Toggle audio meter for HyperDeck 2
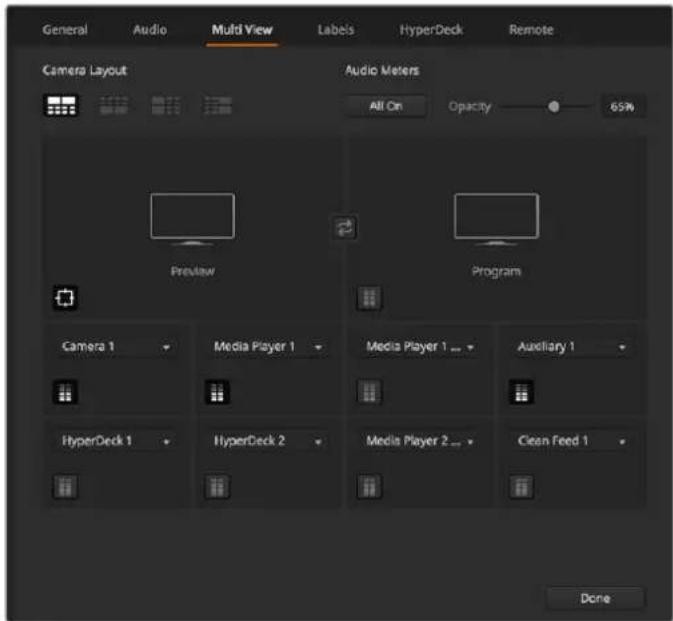This screenshot has width=673, height=621. click(x=217, y=487)
